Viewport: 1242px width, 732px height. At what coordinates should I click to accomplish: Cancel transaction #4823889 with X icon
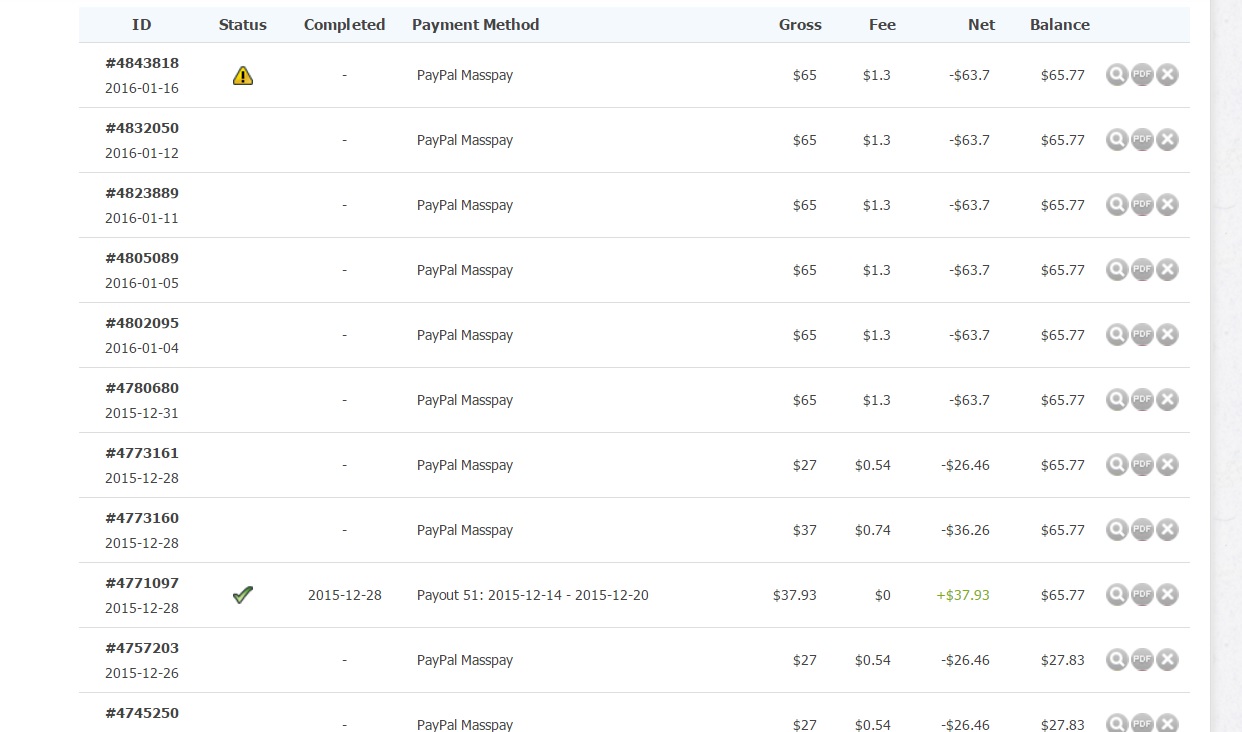[1167, 205]
